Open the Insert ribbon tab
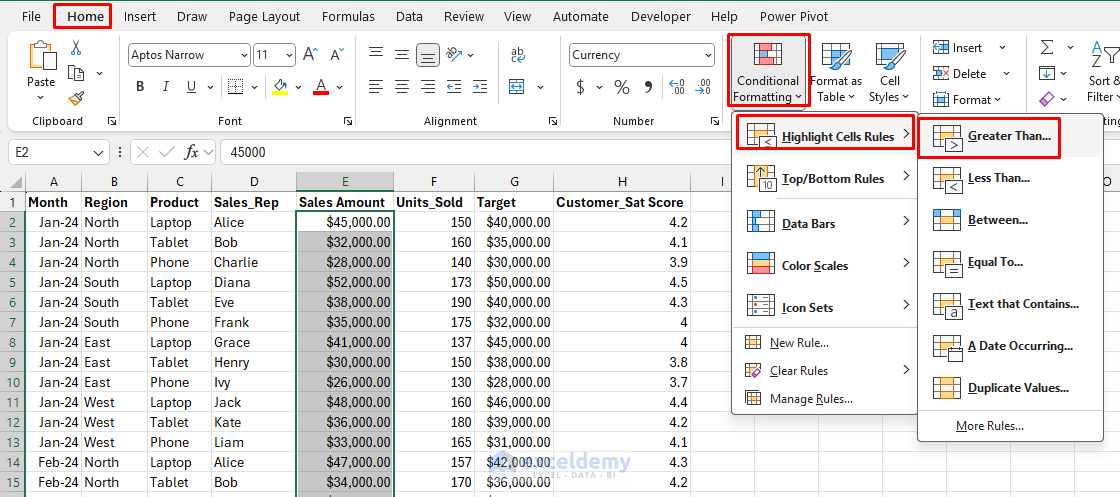This screenshot has width=1120, height=497. point(141,16)
